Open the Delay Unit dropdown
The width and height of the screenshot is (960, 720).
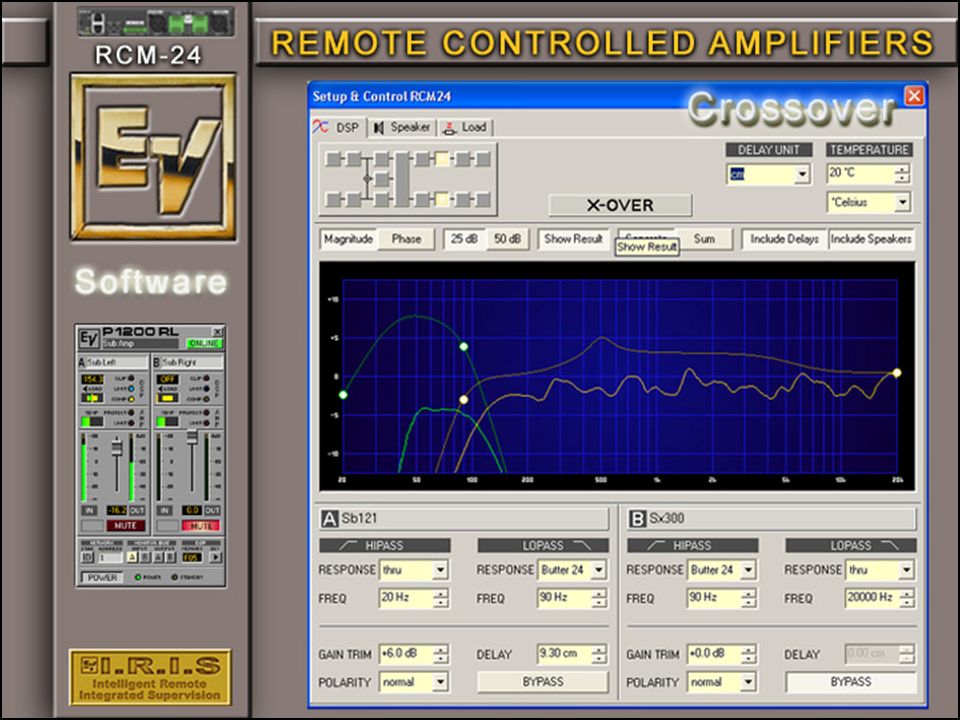[x=802, y=174]
